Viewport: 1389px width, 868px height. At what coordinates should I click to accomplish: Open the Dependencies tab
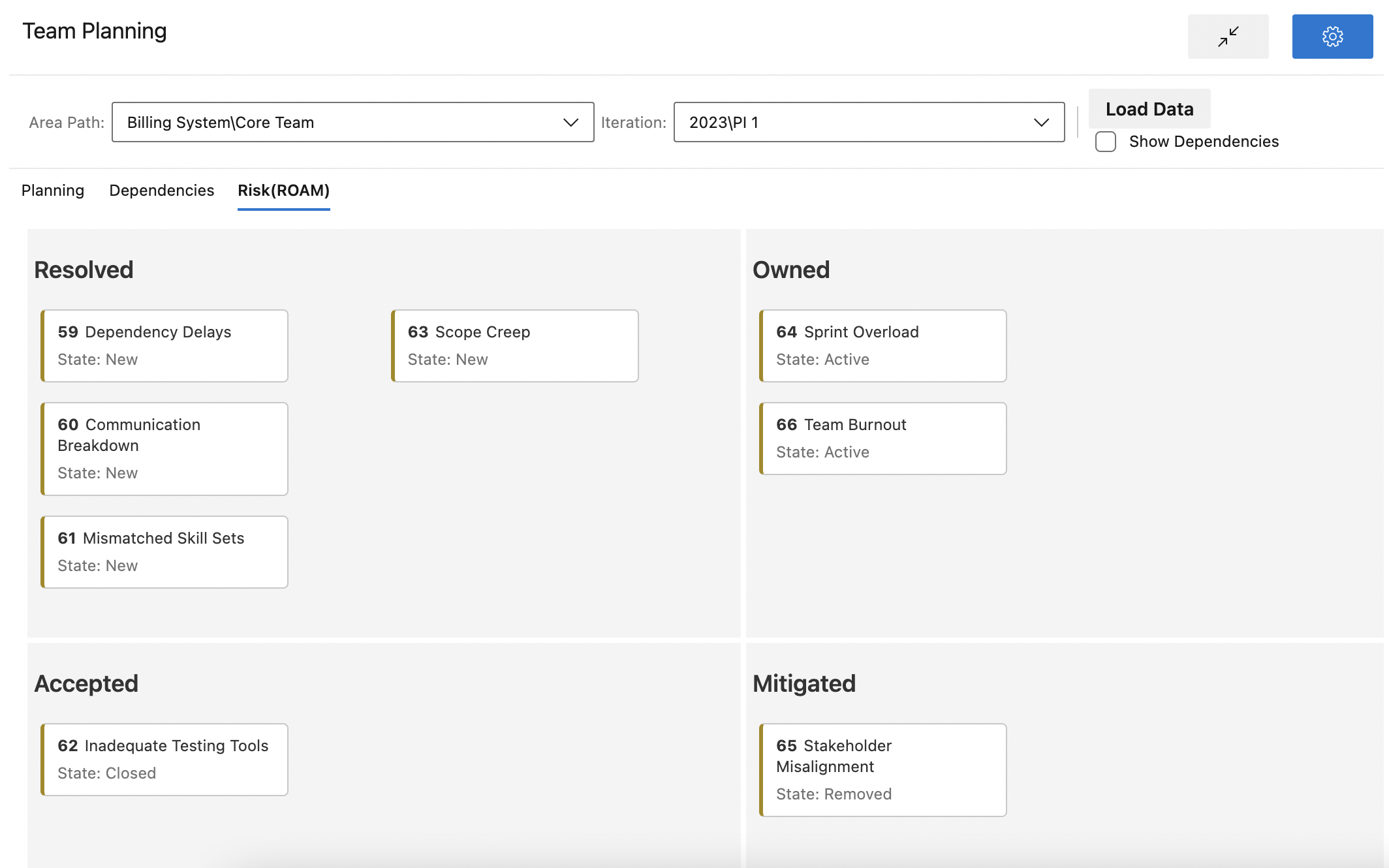point(161,191)
